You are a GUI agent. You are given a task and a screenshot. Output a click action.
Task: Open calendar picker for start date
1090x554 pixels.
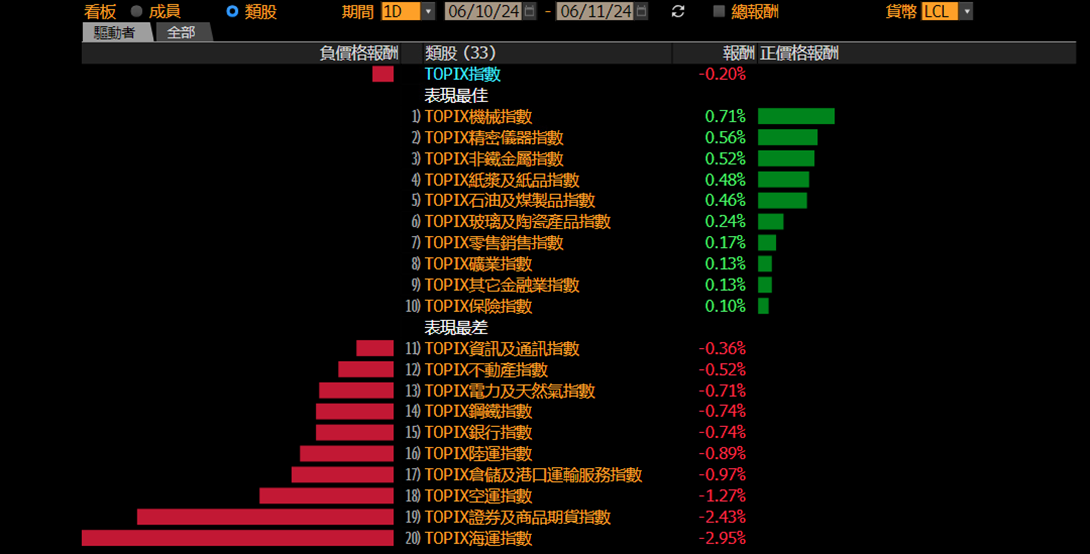coord(530,11)
